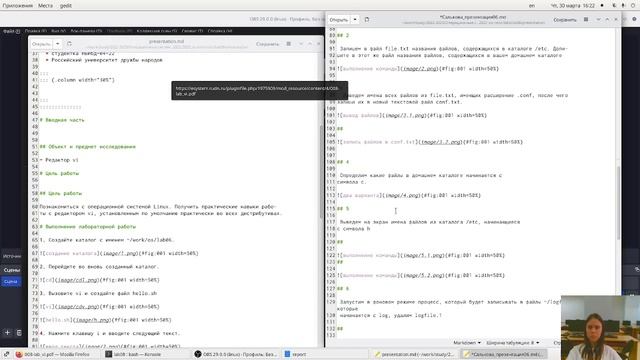Screen dimensions: 640x360
Task: Expand recent files arrow in right gedit window
Action: click(355, 20)
